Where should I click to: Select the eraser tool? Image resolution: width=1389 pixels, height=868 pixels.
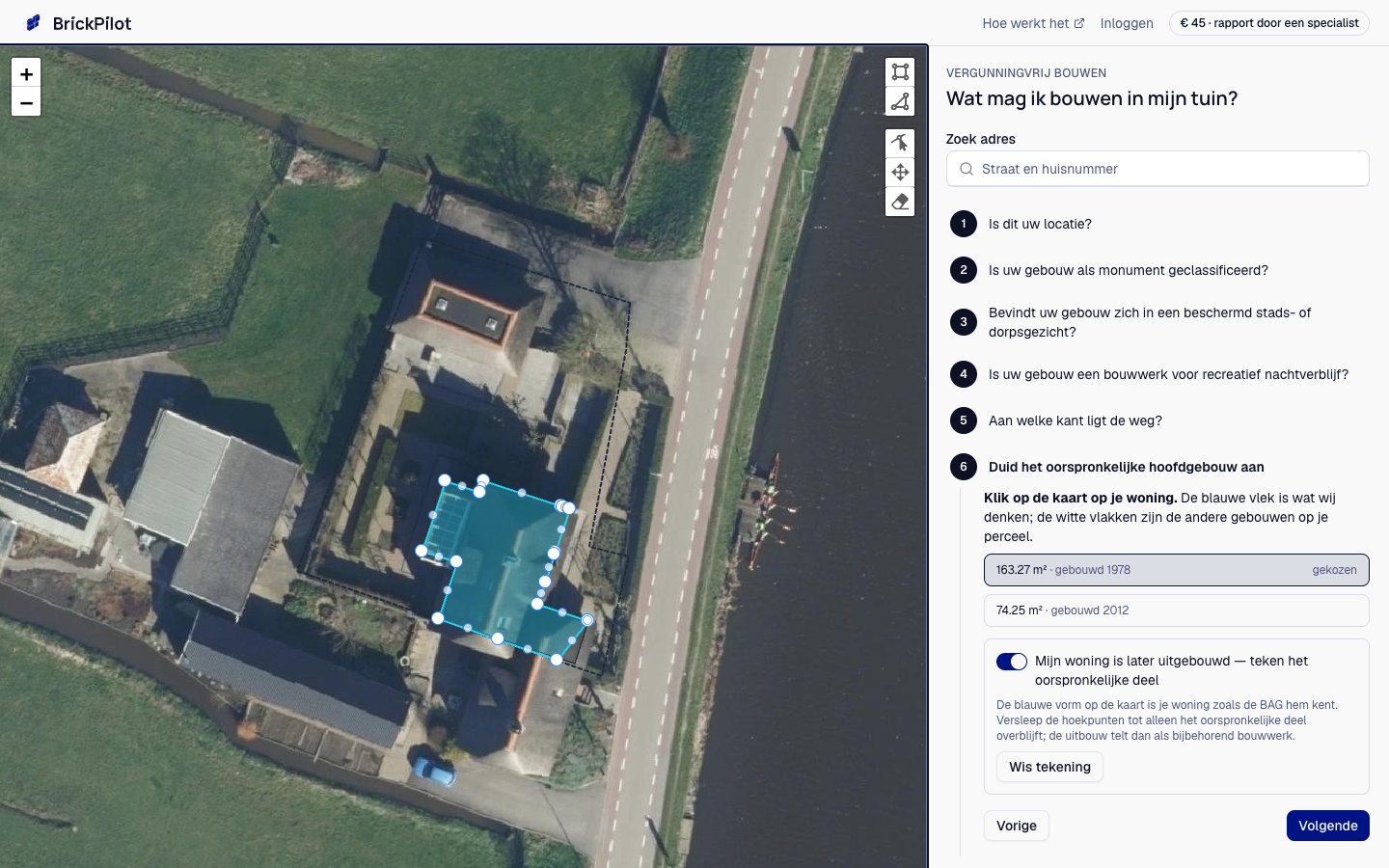900,202
